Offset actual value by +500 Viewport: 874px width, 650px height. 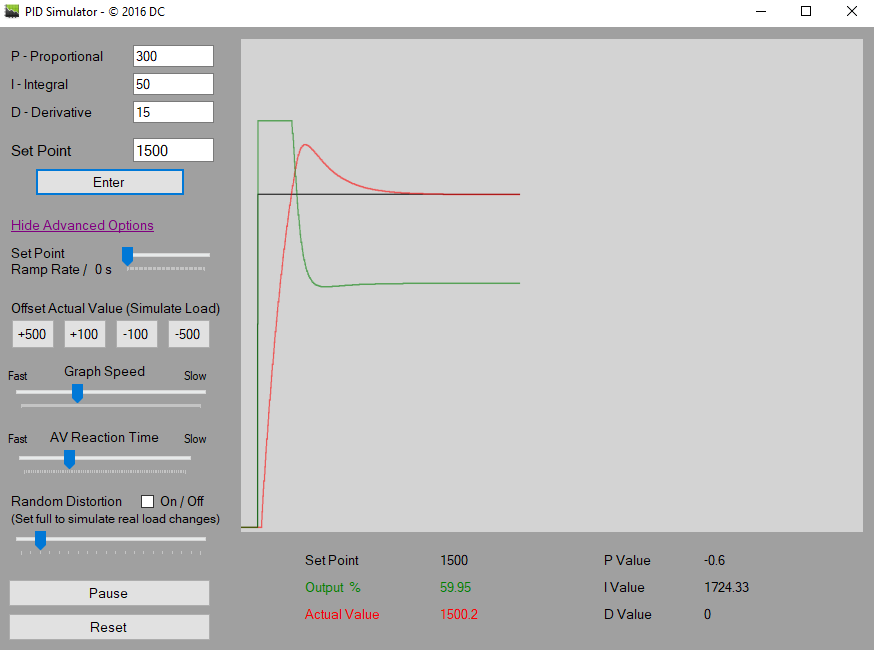32,333
